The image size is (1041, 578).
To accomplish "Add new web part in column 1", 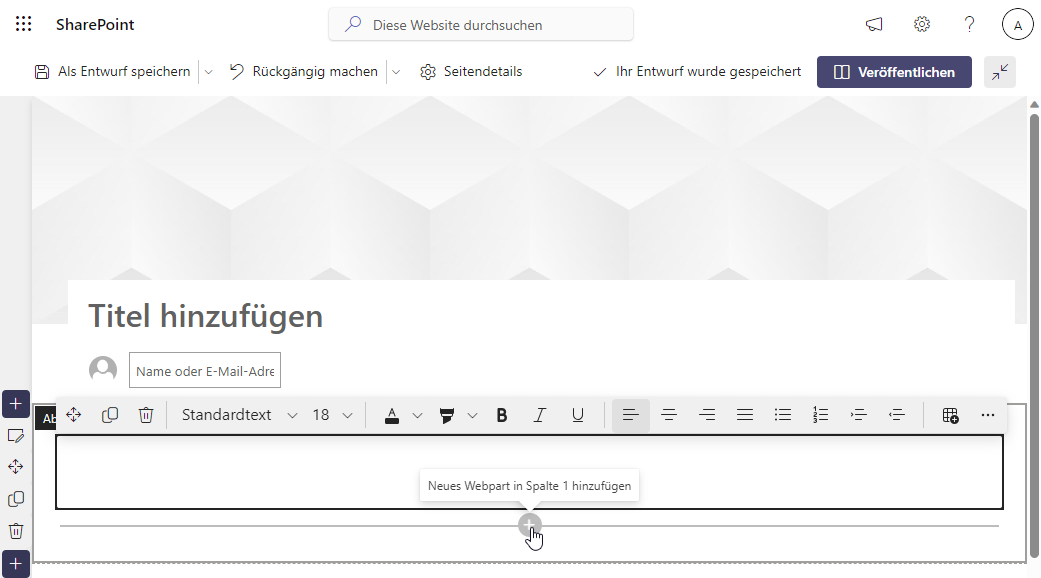I will [530, 526].
